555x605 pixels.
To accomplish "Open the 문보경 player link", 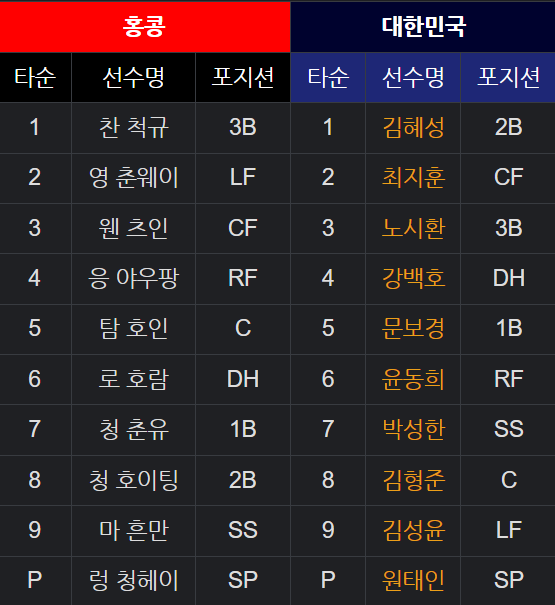I will click(413, 328).
